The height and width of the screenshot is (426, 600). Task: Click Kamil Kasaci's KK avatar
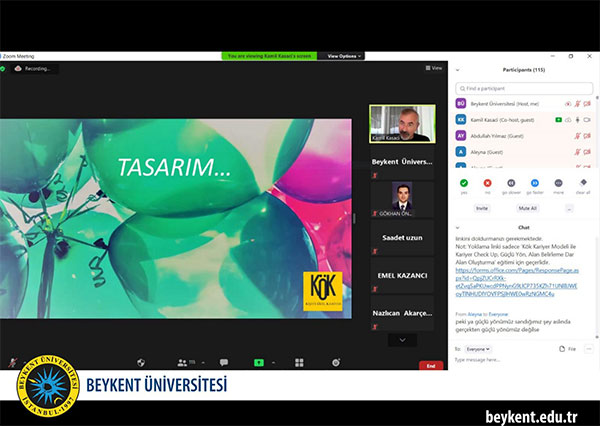click(461, 120)
